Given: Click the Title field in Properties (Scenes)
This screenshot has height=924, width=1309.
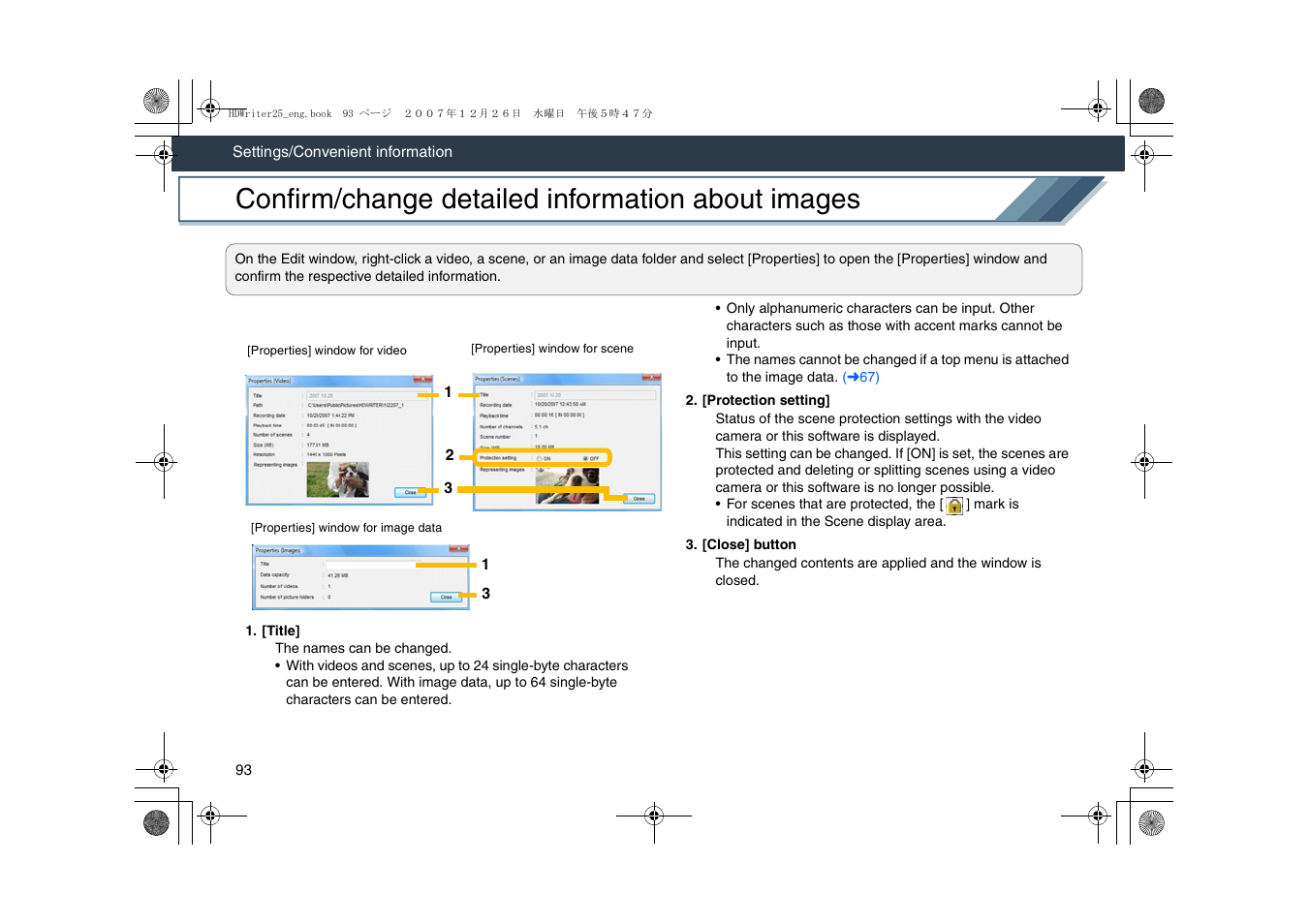Looking at the screenshot, I should point(595,395).
